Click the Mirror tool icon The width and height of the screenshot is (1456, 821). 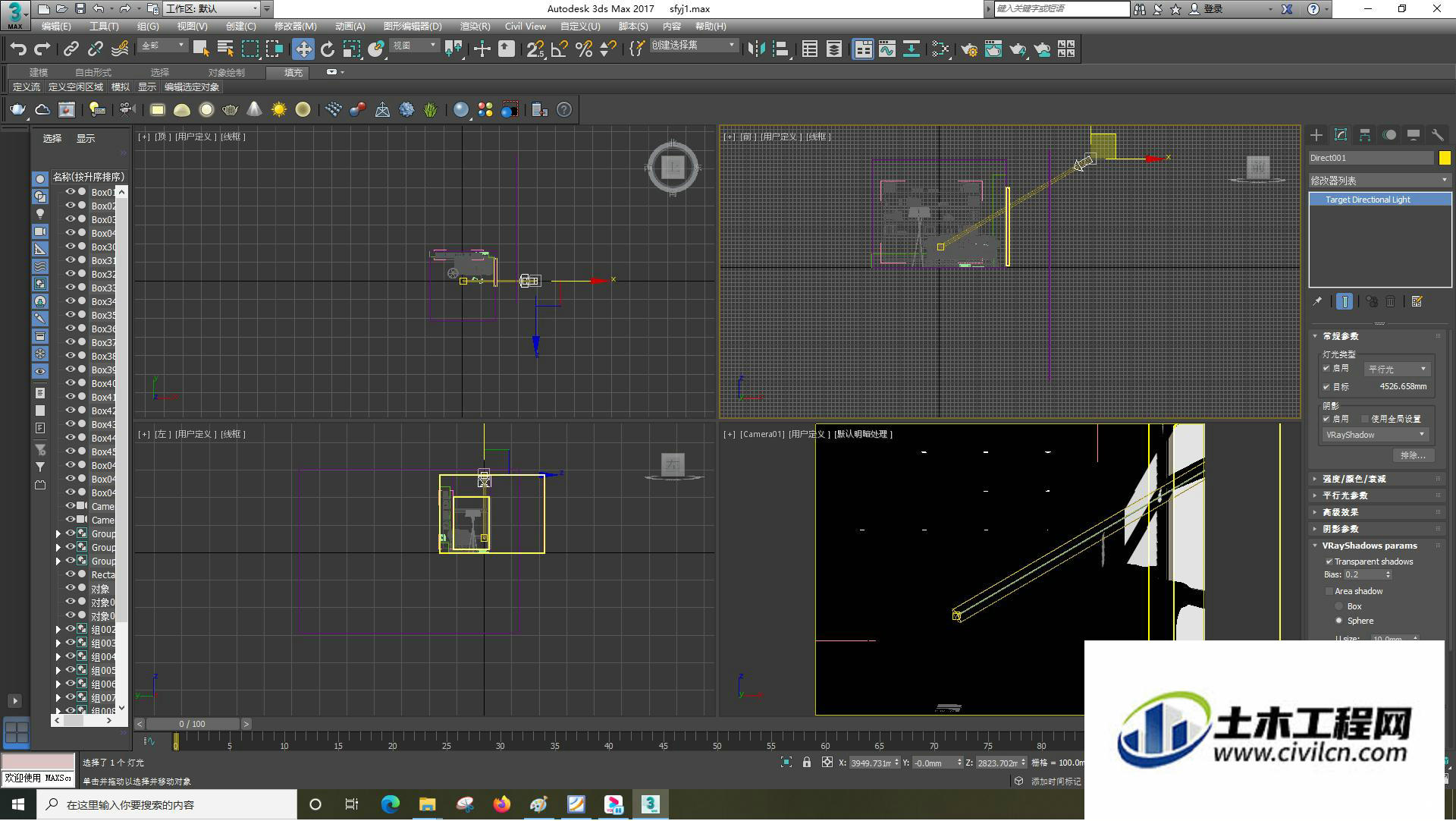pos(756,49)
